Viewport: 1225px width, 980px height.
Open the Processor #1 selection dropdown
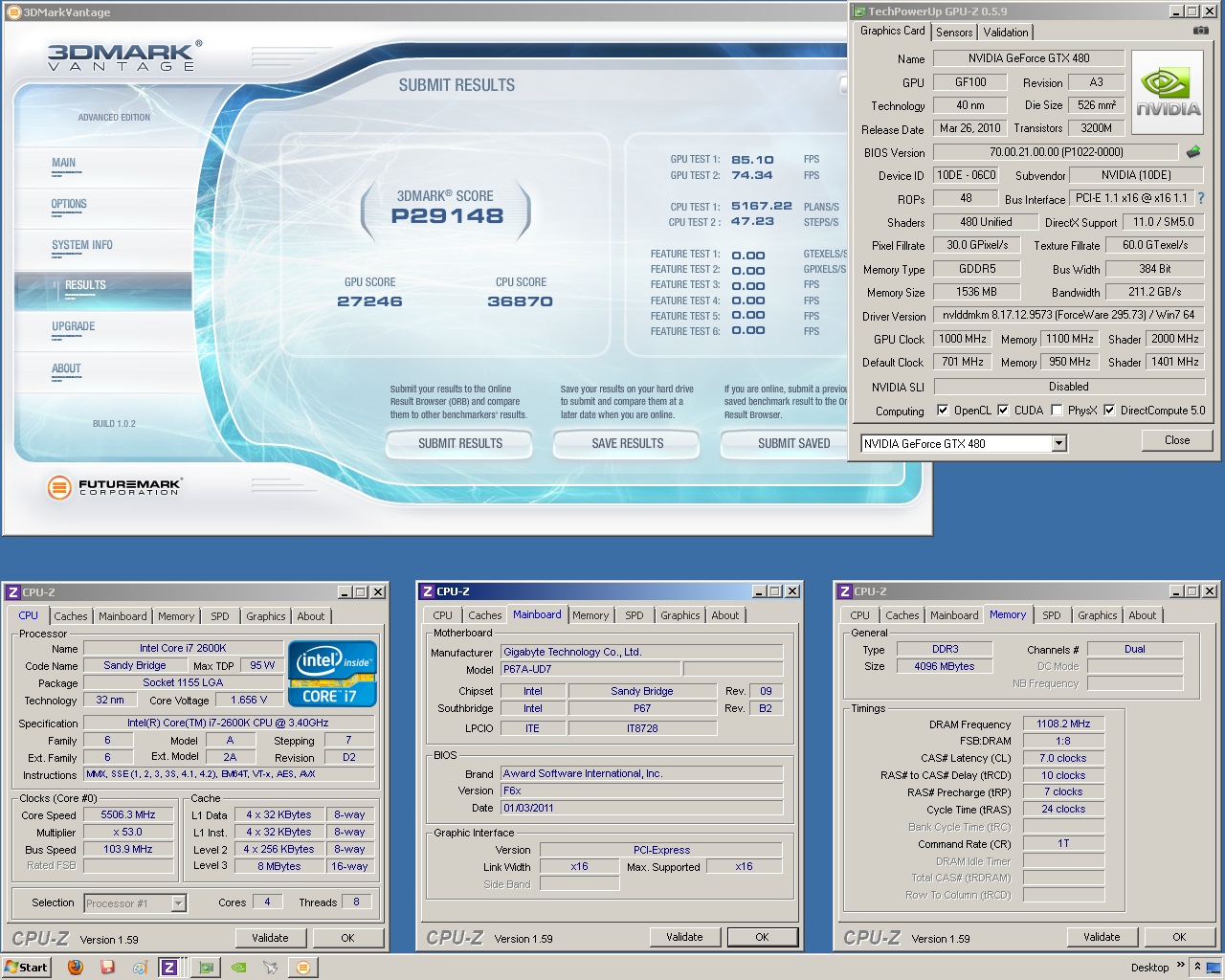(178, 902)
